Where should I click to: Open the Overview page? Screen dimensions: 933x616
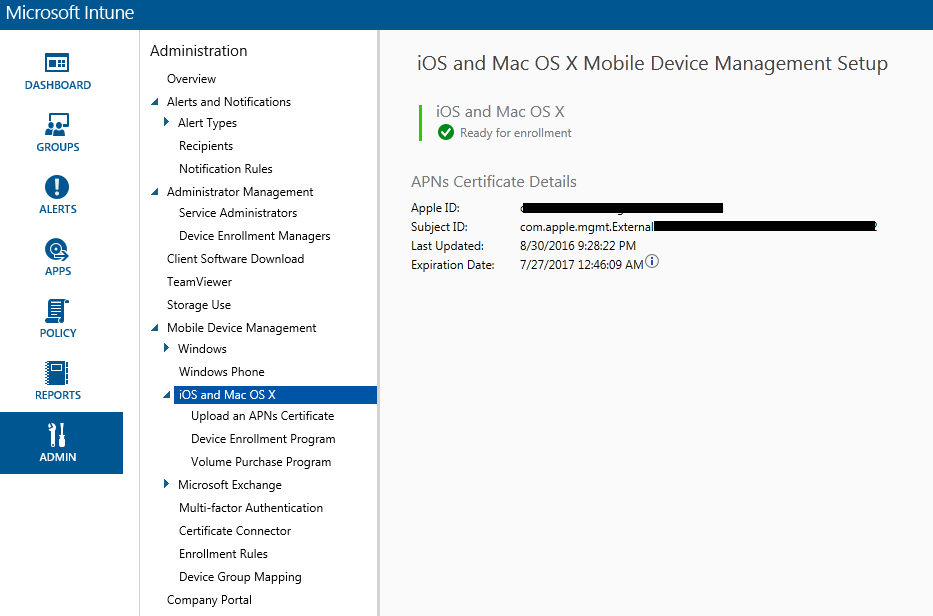tap(191, 79)
